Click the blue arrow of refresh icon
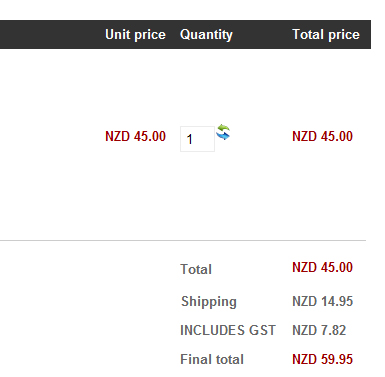Image resolution: width=385 pixels, height=377 pixels. coord(223,135)
